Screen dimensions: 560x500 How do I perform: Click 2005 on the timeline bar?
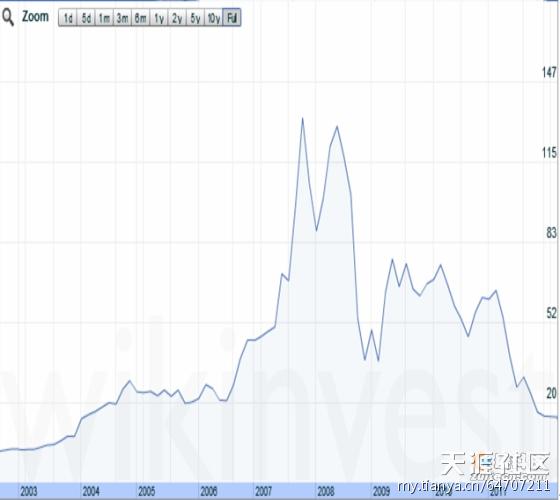tap(146, 491)
